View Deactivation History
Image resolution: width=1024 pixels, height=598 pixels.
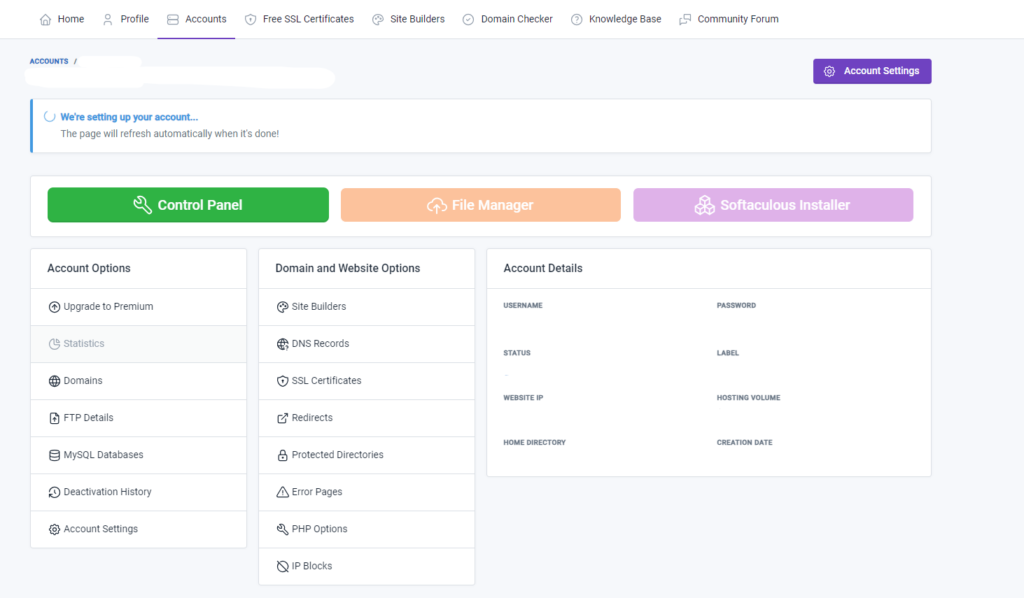(x=138, y=492)
